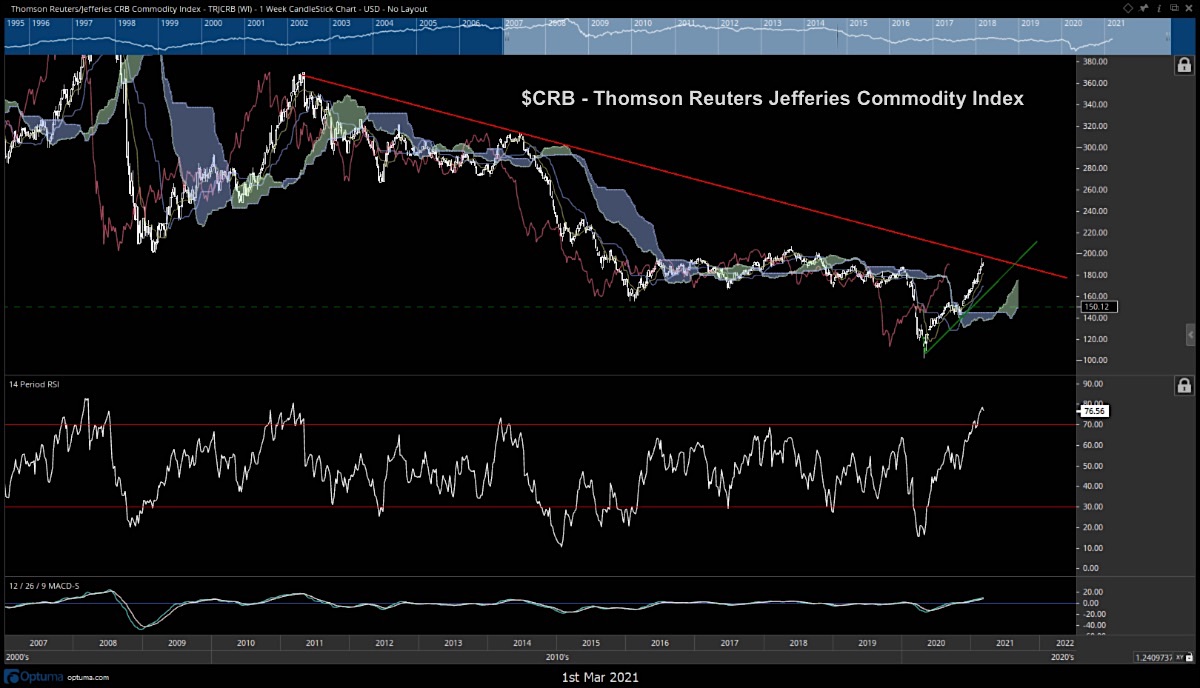Viewport: 1200px width, 688px height.
Task: Click the 2010's decade label
Action: (558, 657)
